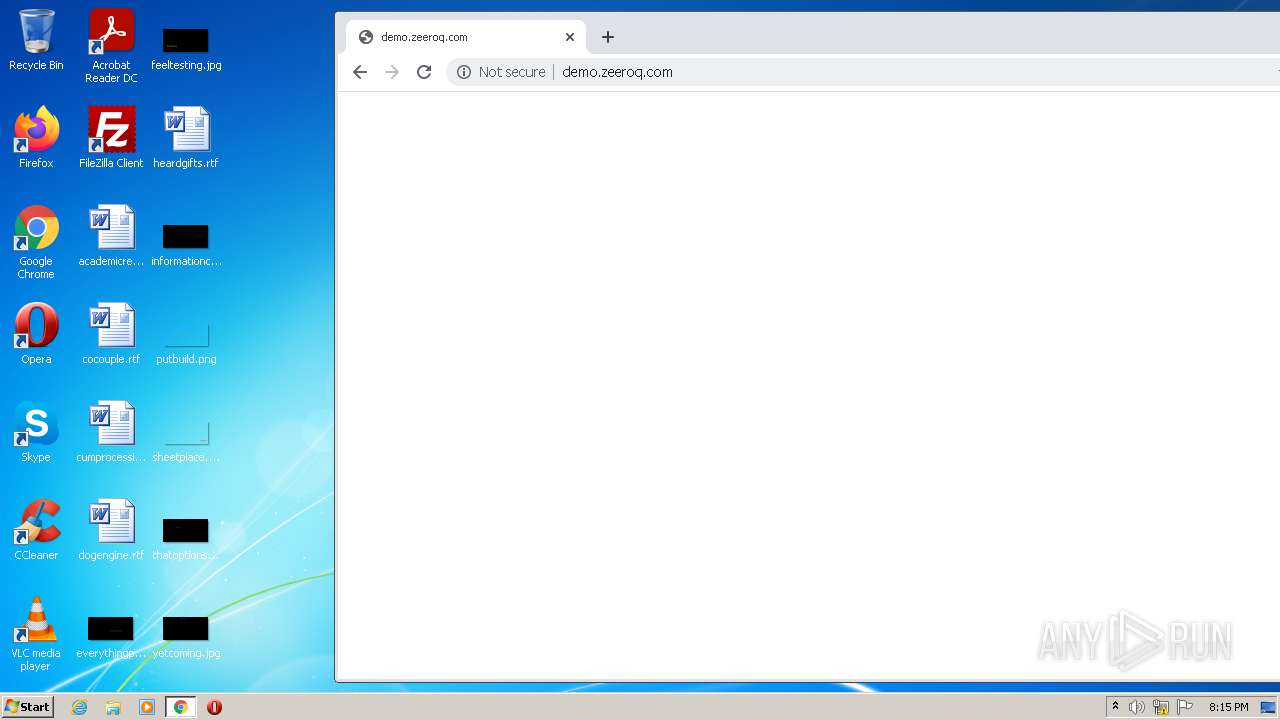Select the thatoptions... file icon
Screen dimensions: 1280x720
click(186, 538)
